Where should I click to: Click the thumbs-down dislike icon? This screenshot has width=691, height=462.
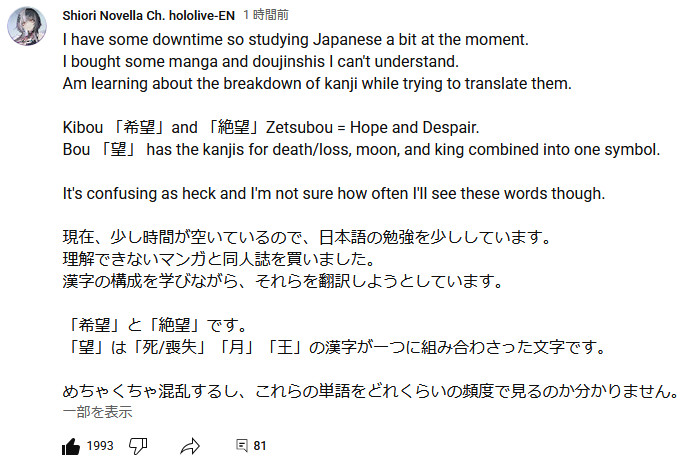tap(138, 446)
